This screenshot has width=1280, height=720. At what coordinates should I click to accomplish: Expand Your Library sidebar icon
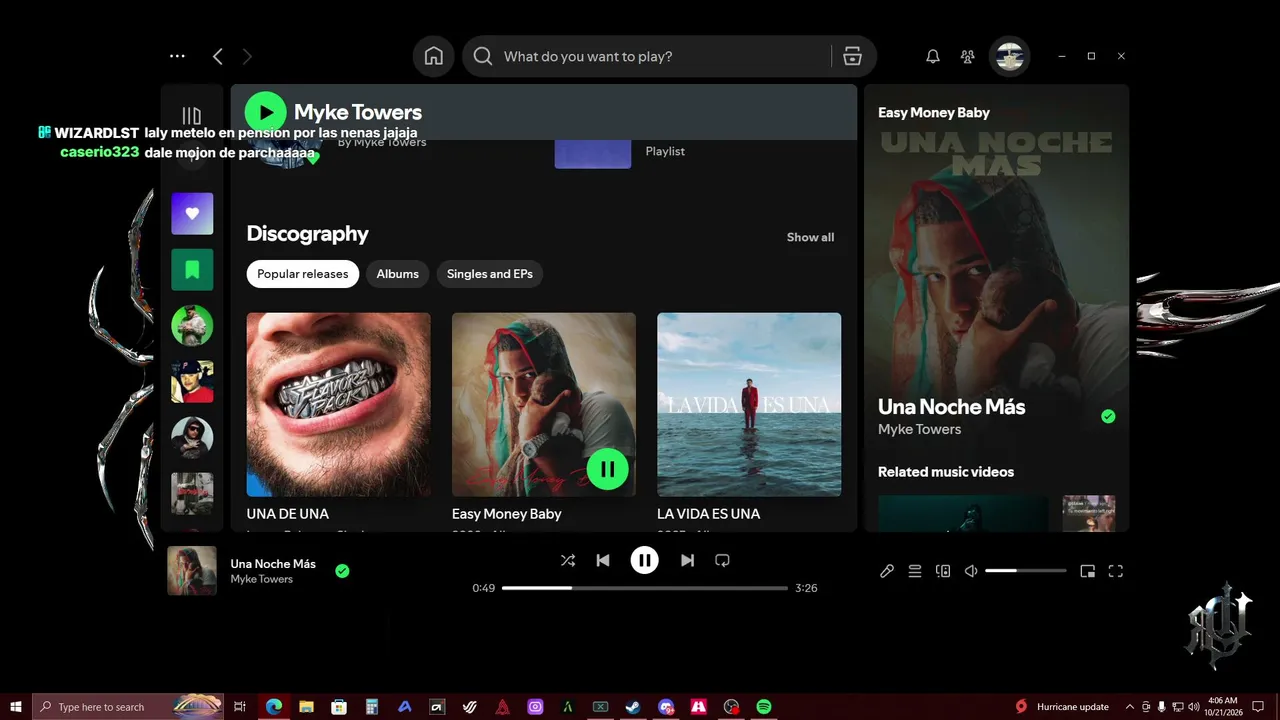click(192, 116)
